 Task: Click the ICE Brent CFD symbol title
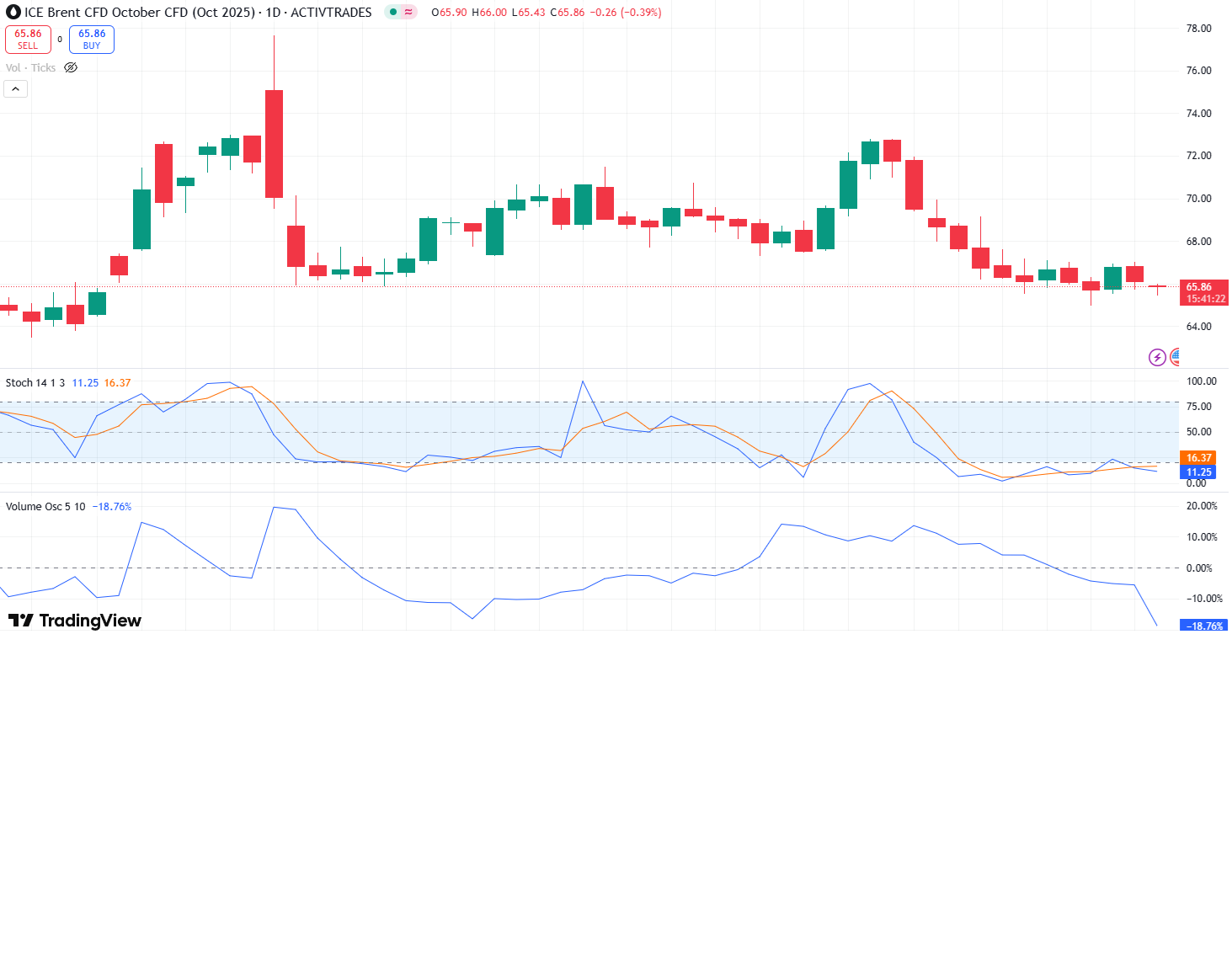pos(198,13)
